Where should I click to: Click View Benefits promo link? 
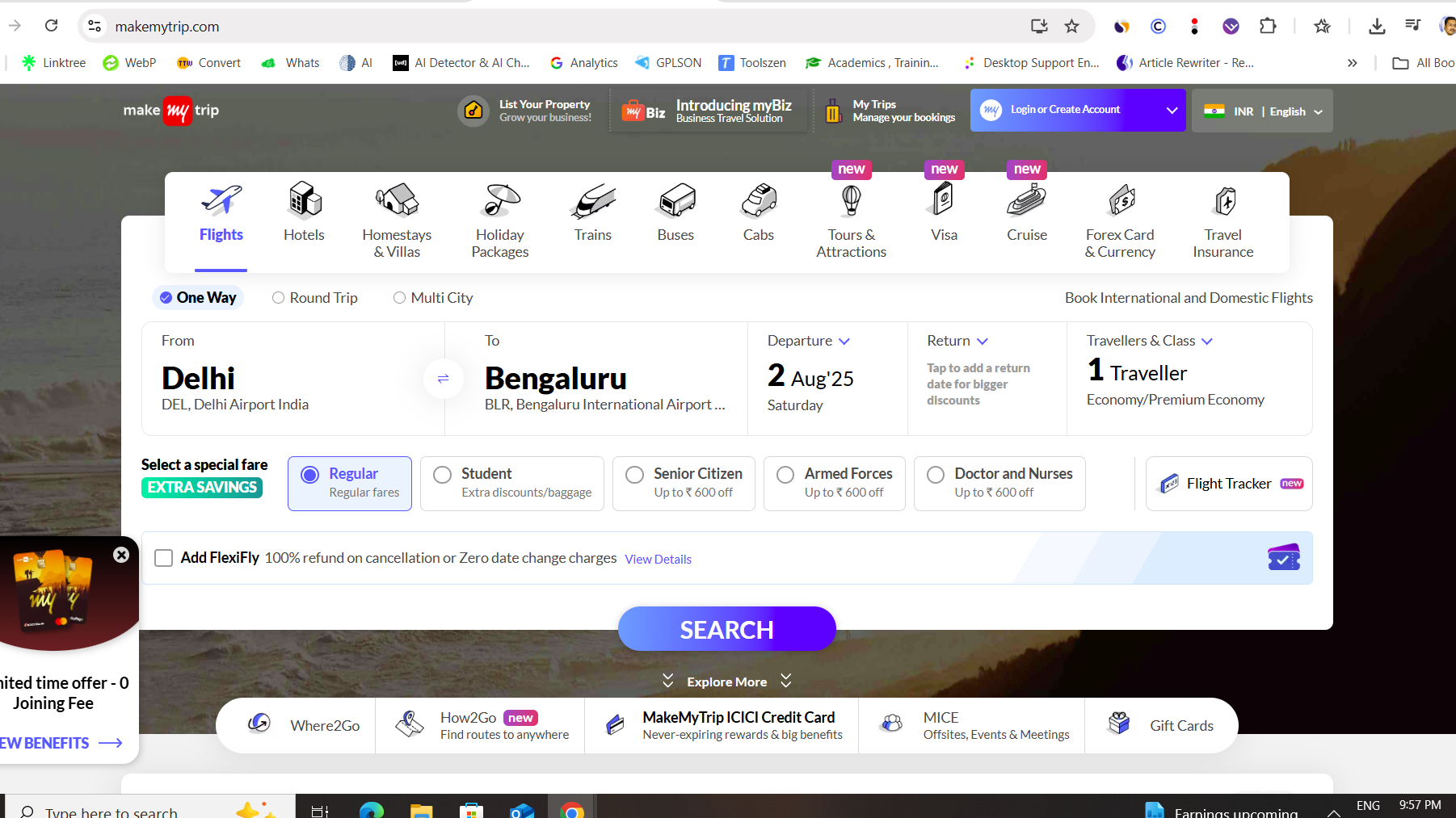pyautogui.click(x=61, y=743)
